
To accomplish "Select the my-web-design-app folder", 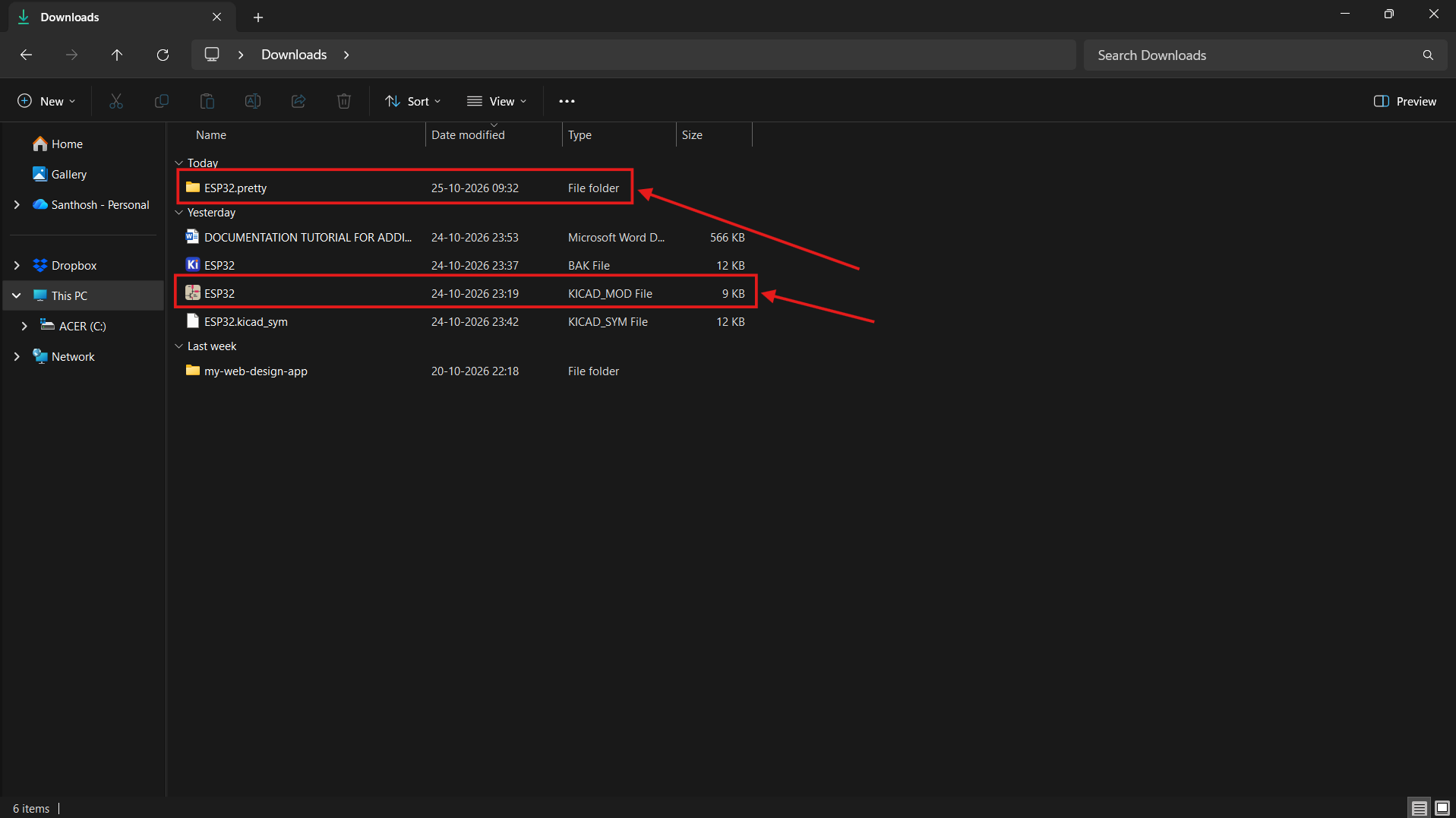I will (463, 371).
